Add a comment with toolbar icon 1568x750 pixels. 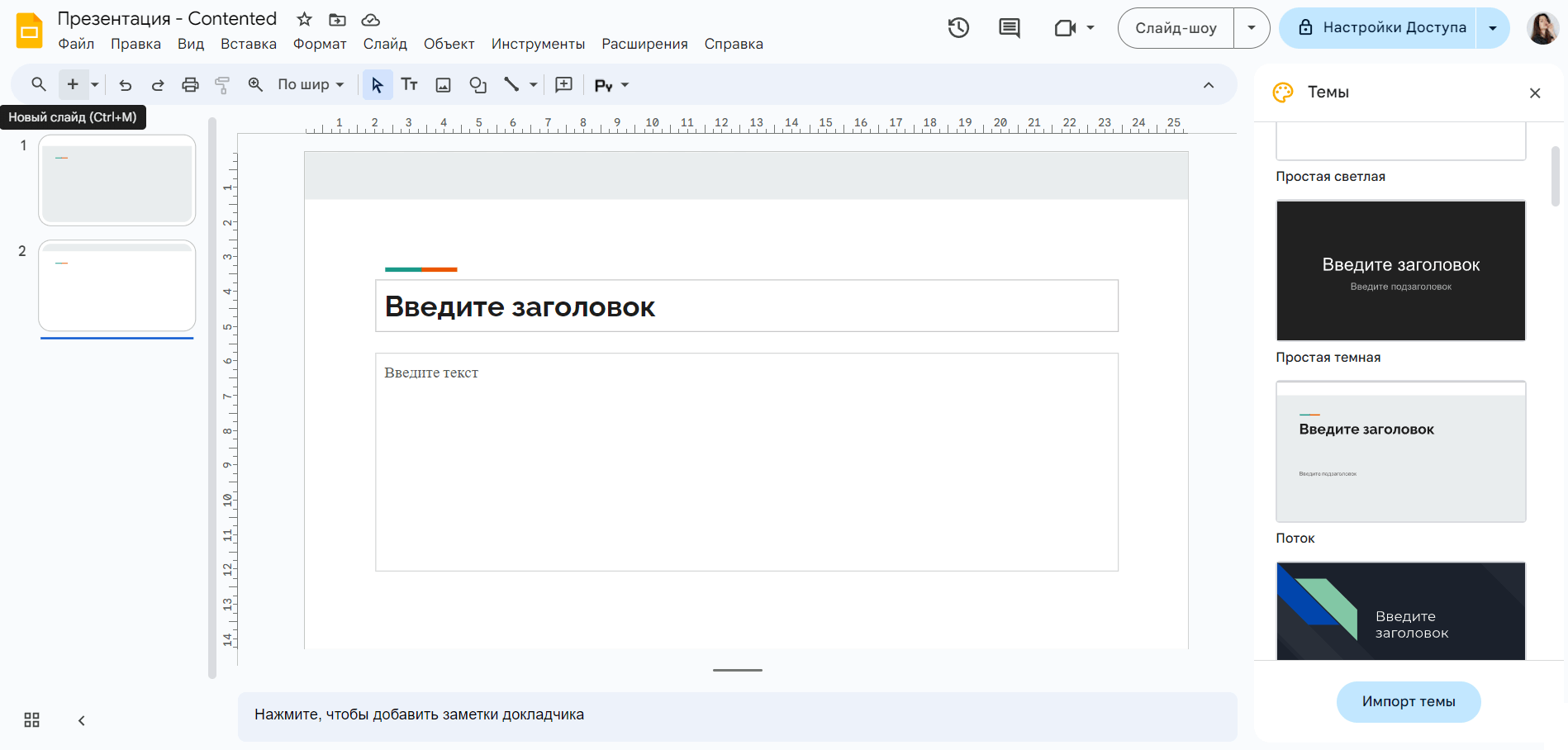564,84
